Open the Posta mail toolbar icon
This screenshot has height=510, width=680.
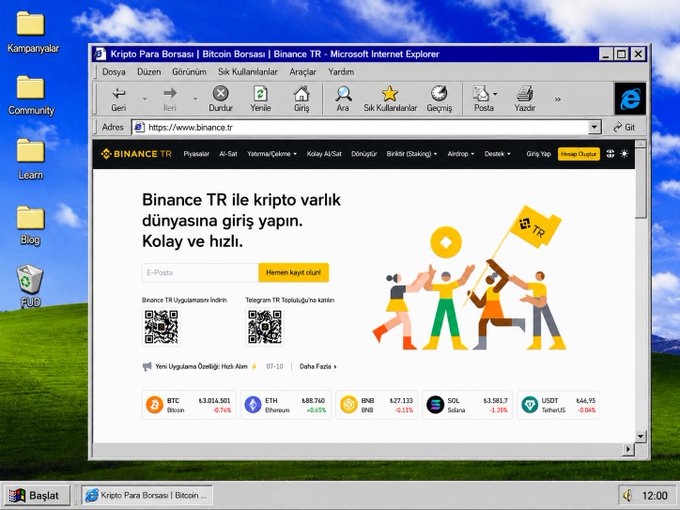(483, 99)
